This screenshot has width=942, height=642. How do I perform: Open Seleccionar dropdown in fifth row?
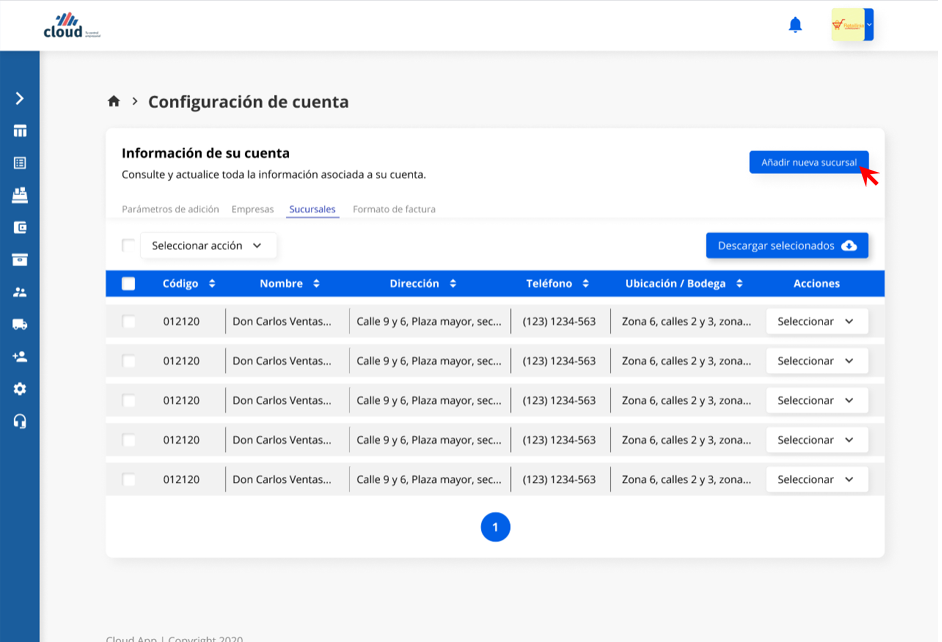click(x=816, y=479)
